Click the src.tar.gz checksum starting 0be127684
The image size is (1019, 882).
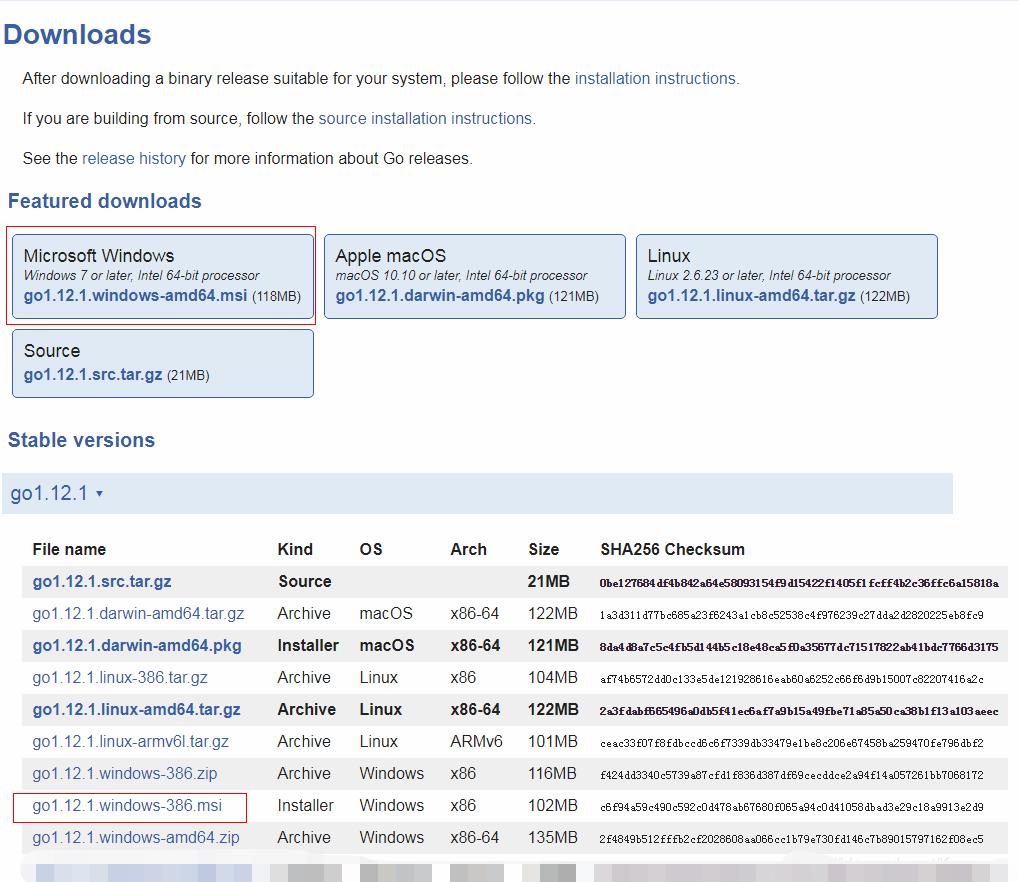799,583
